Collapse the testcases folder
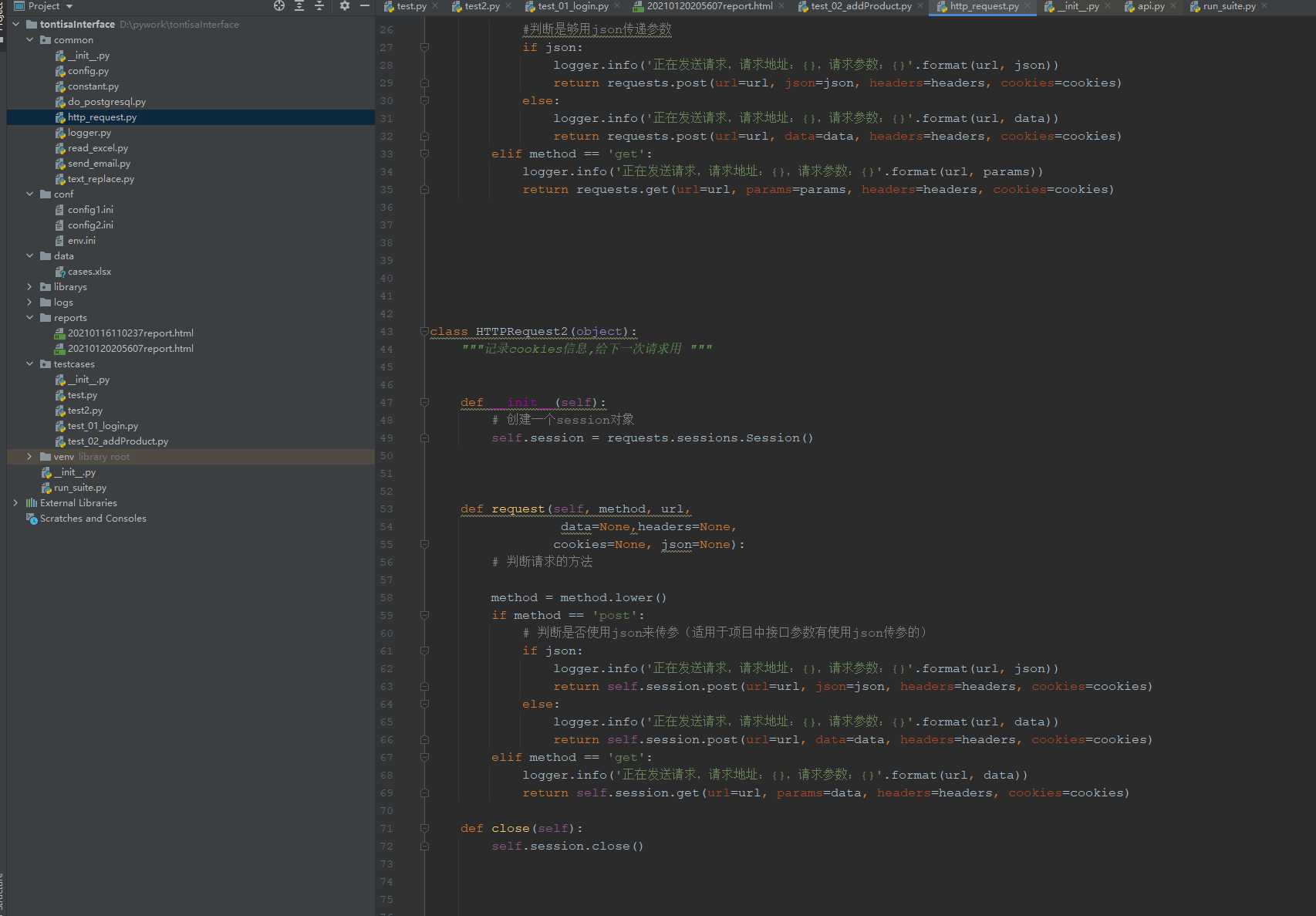 [30, 364]
